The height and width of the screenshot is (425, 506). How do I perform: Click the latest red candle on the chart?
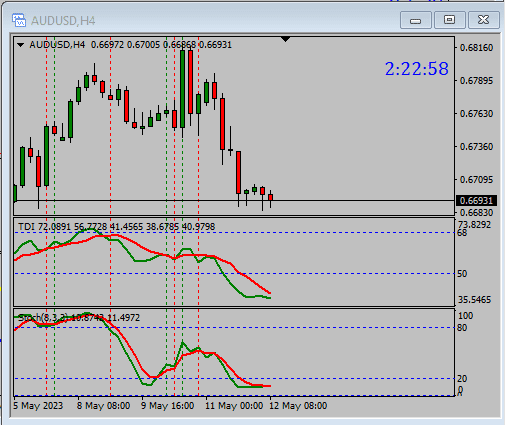click(270, 197)
